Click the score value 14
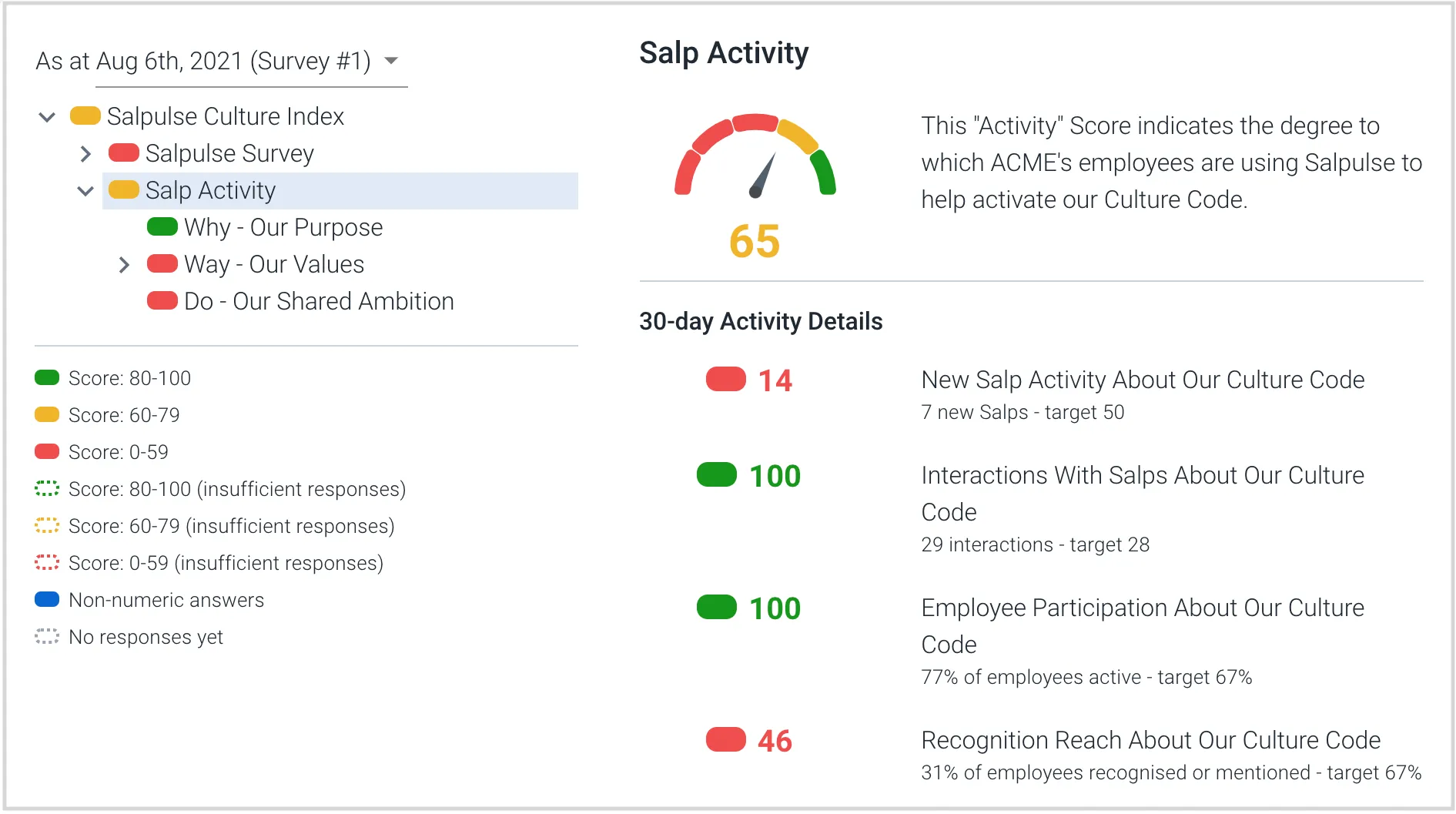 775,380
